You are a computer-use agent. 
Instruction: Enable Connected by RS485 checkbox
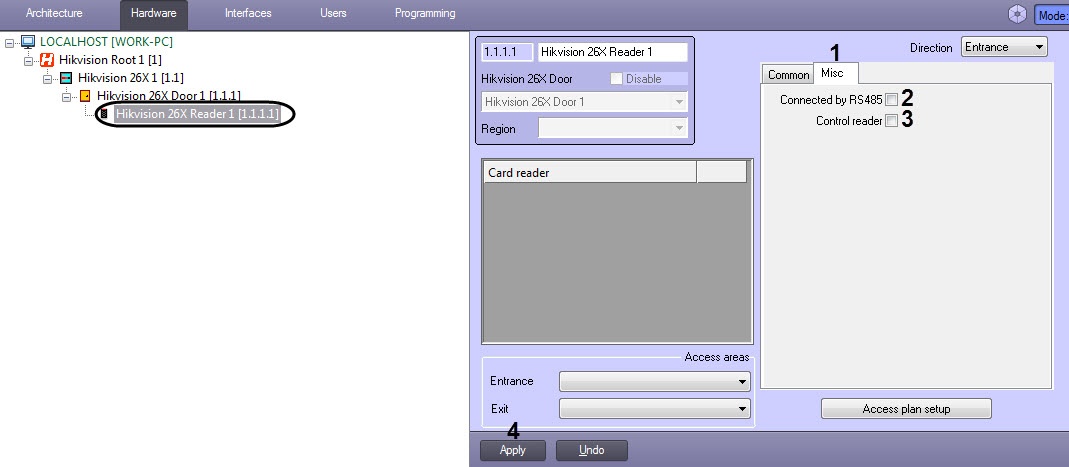coord(892,100)
